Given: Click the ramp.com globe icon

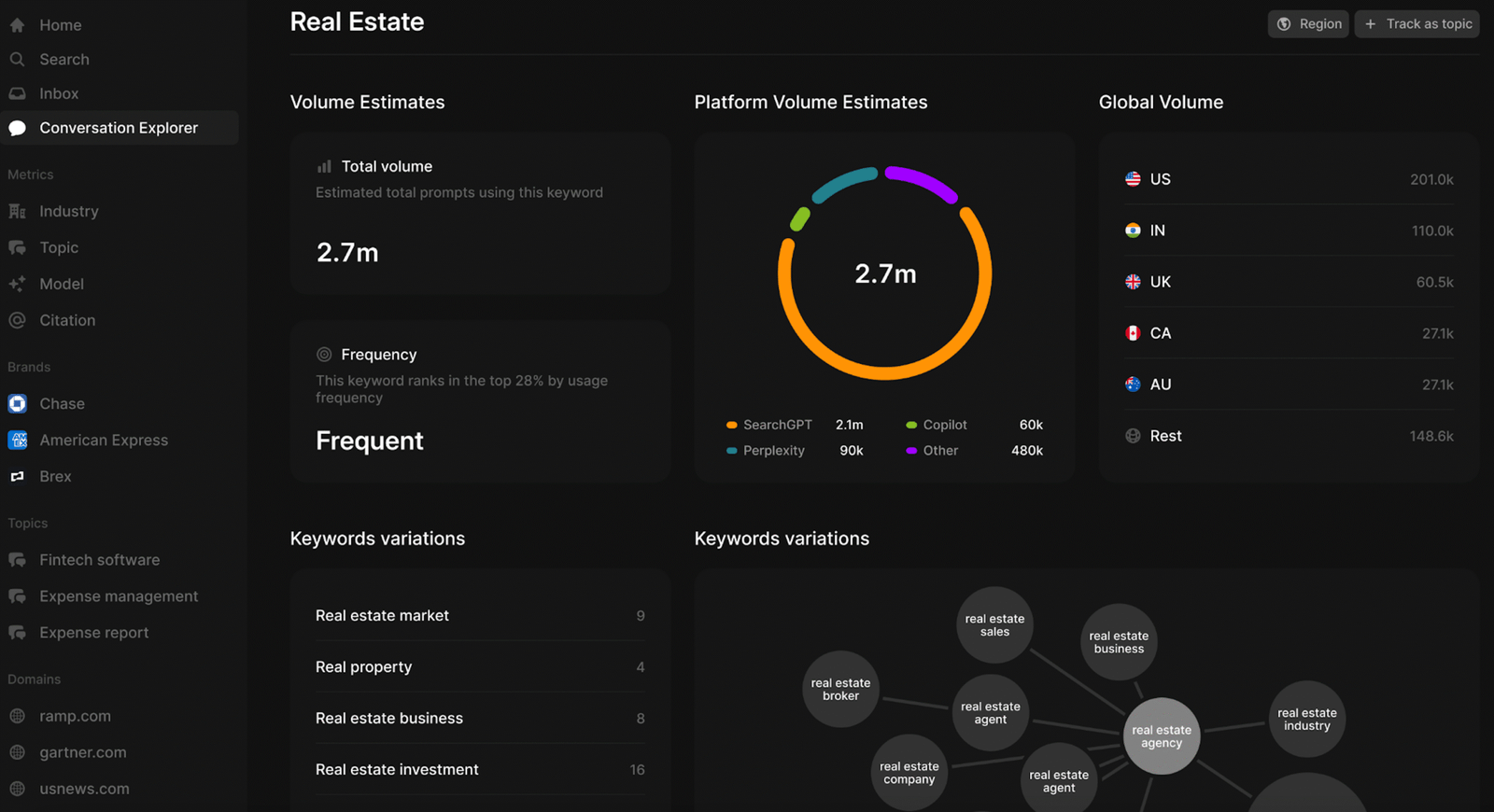Looking at the screenshot, I should 17,716.
